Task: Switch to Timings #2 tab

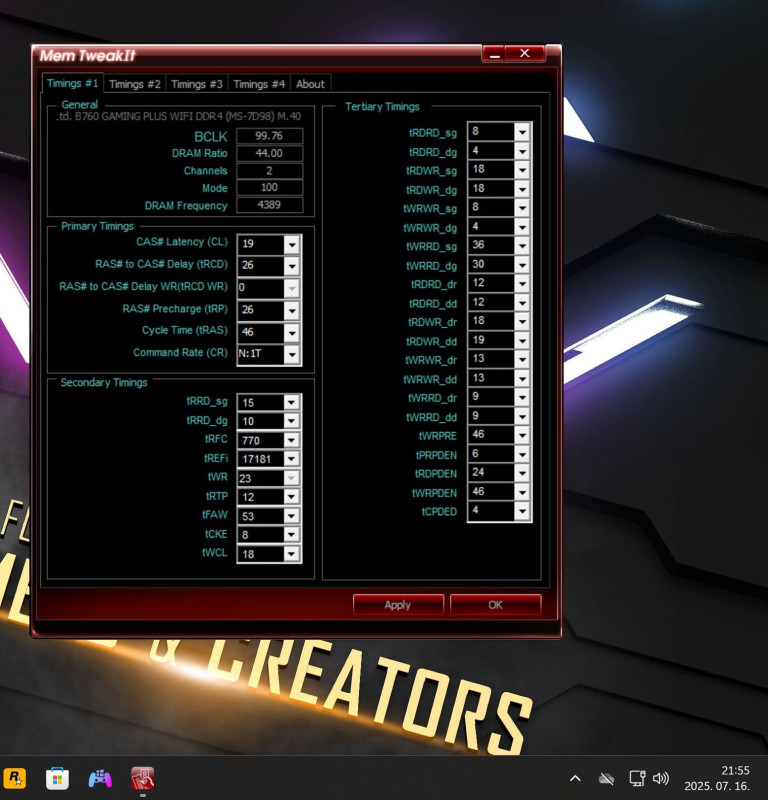Action: pos(135,84)
